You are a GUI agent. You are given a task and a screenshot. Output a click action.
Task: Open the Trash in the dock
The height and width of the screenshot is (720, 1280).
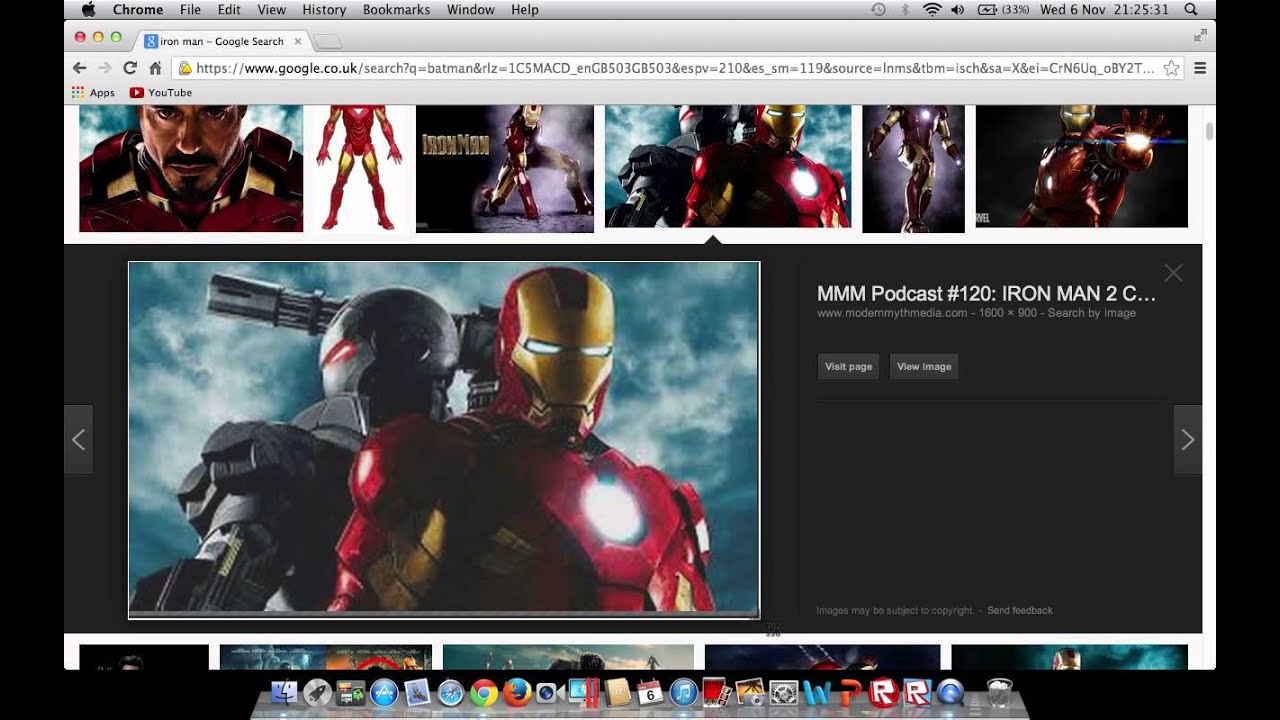(x=1000, y=692)
